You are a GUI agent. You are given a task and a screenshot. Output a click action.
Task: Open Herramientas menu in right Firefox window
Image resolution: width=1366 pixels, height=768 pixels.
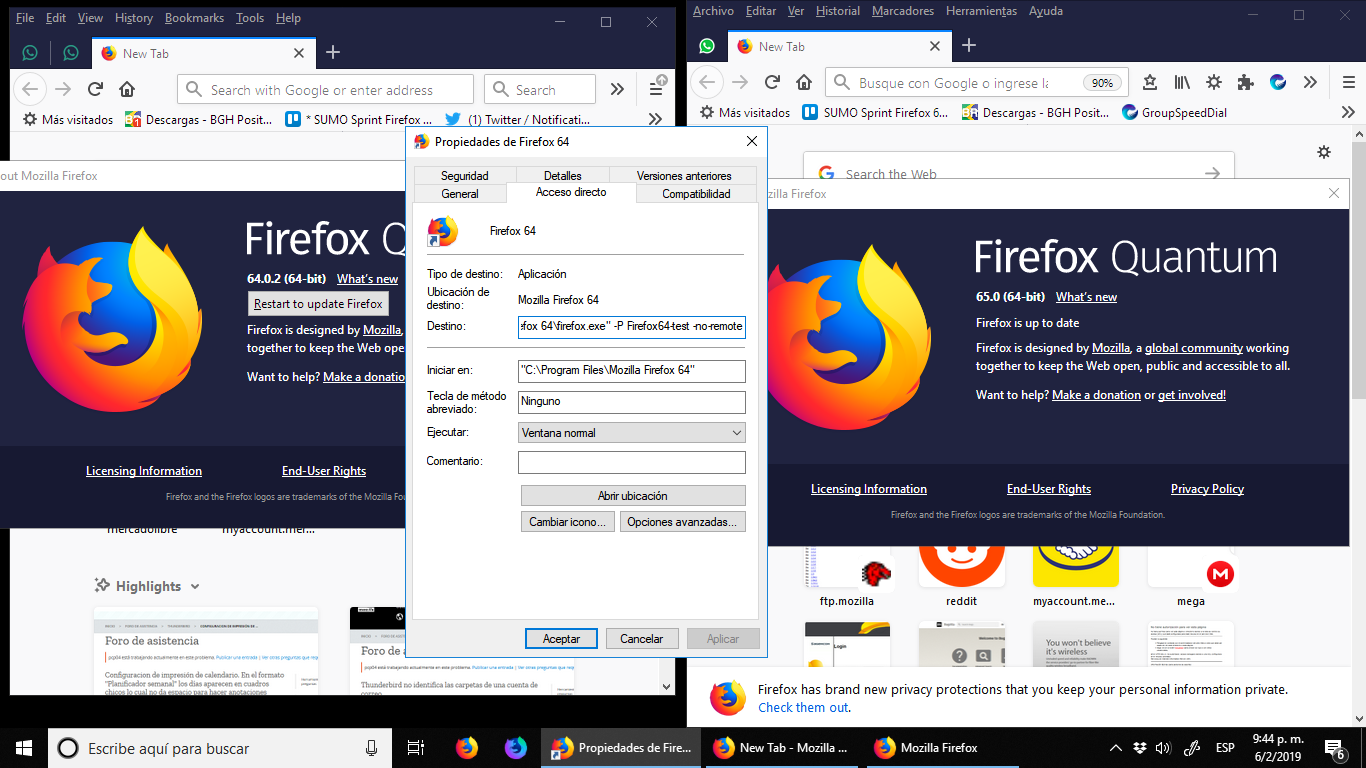pyautogui.click(x=981, y=11)
